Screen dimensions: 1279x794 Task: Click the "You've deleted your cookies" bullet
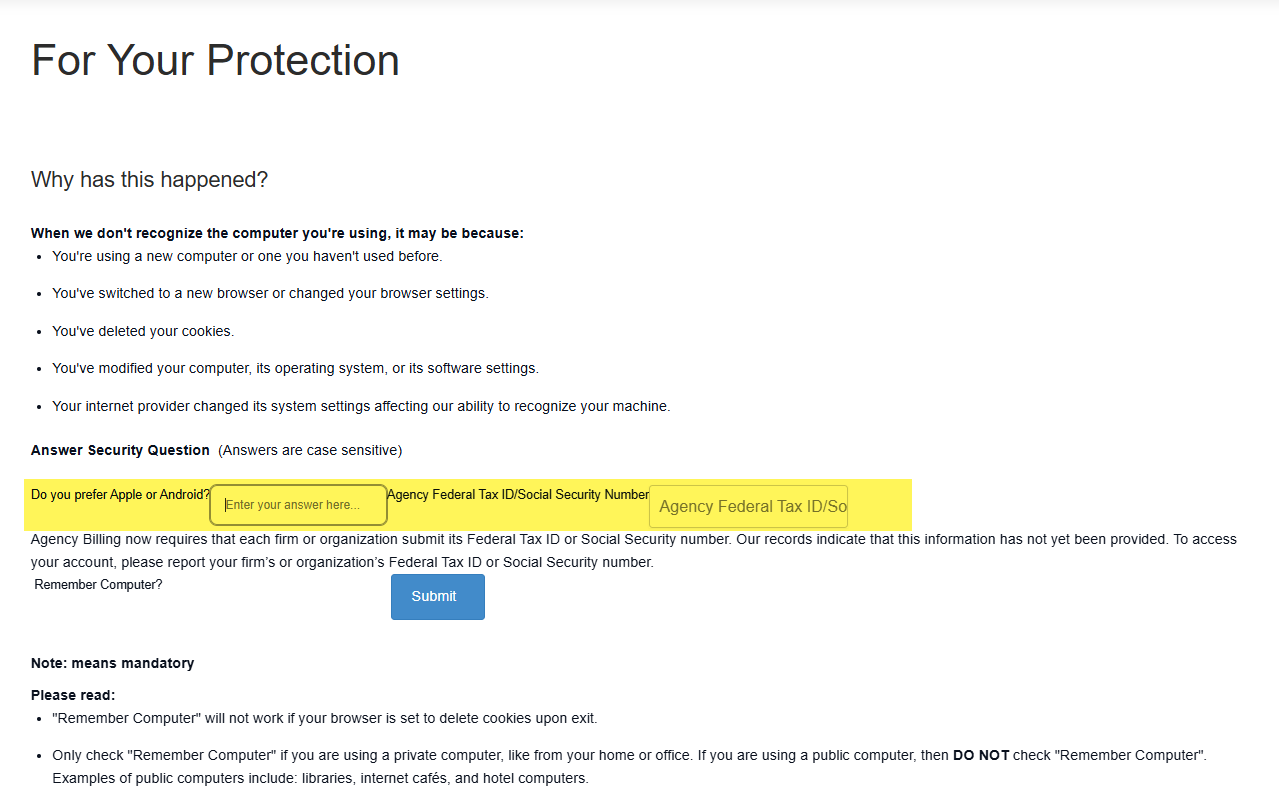143,331
